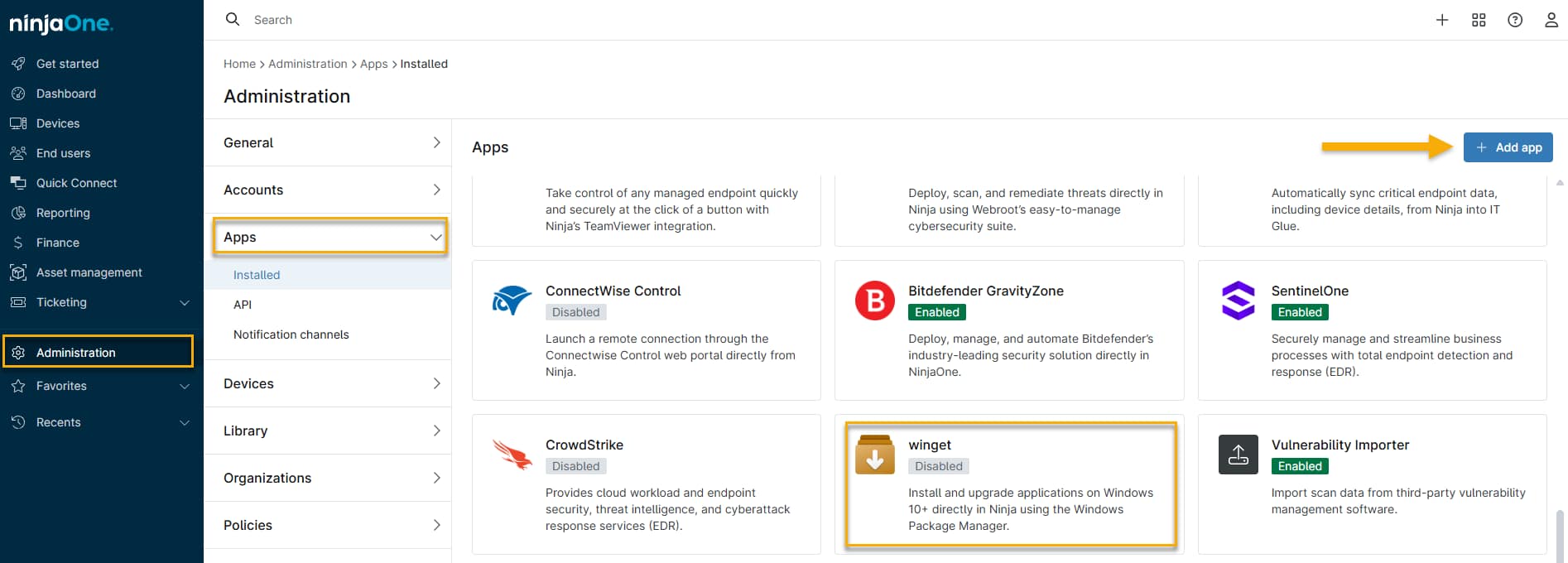Viewport: 1568px width, 563px height.
Task: Click the winget package icon
Action: tap(874, 455)
